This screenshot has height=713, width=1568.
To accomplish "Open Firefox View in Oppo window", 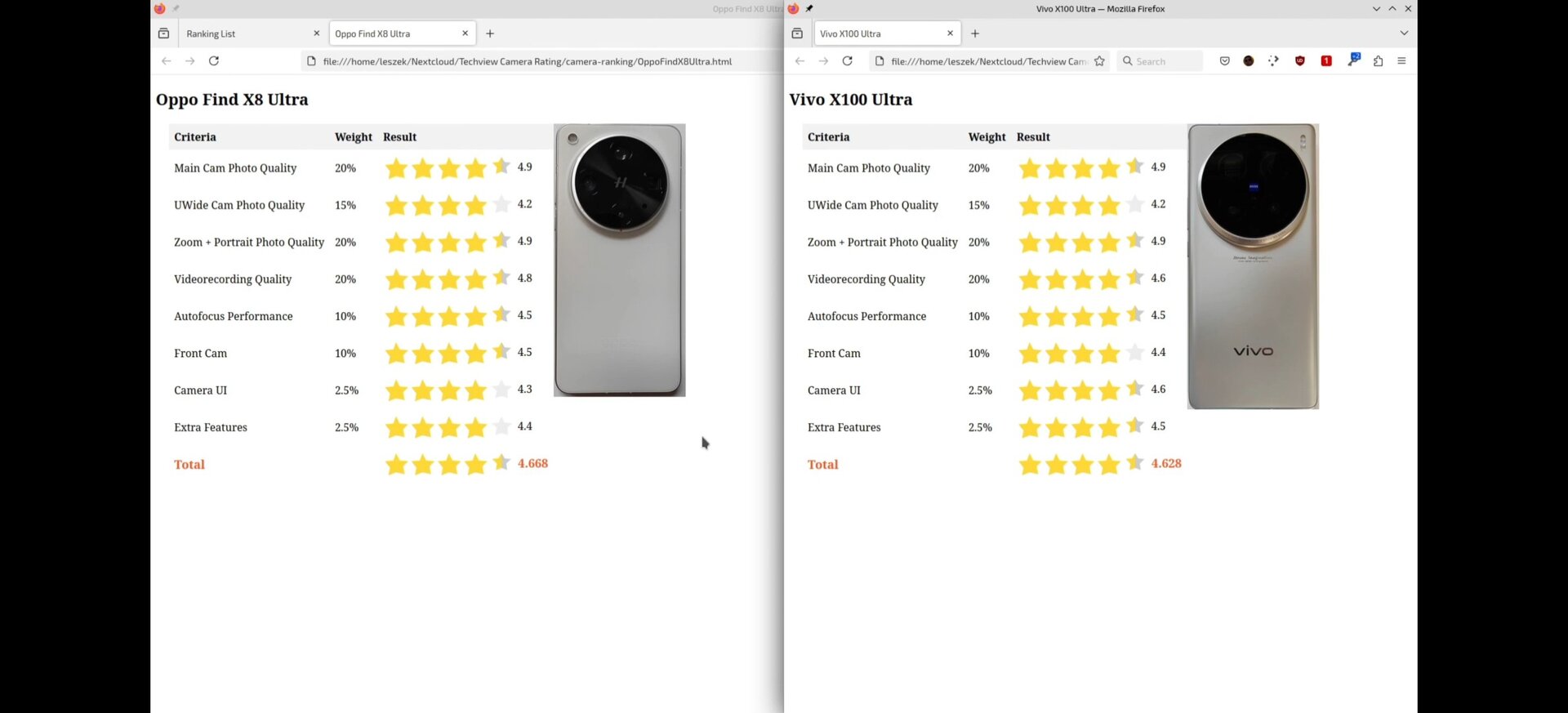I will [x=163, y=33].
